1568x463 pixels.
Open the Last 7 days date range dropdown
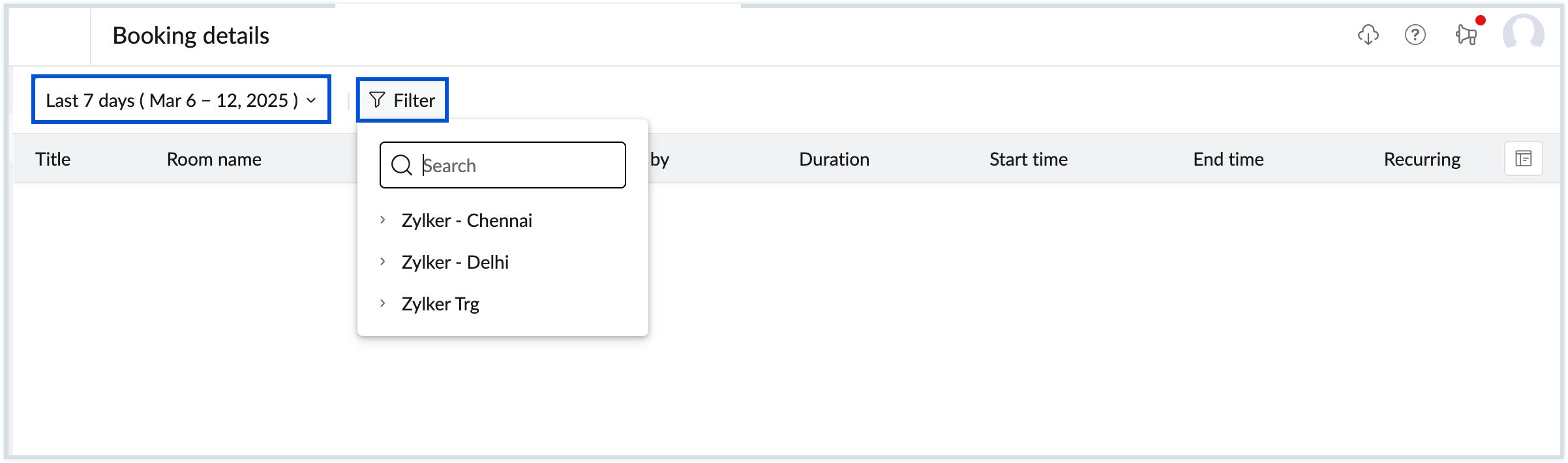click(181, 100)
